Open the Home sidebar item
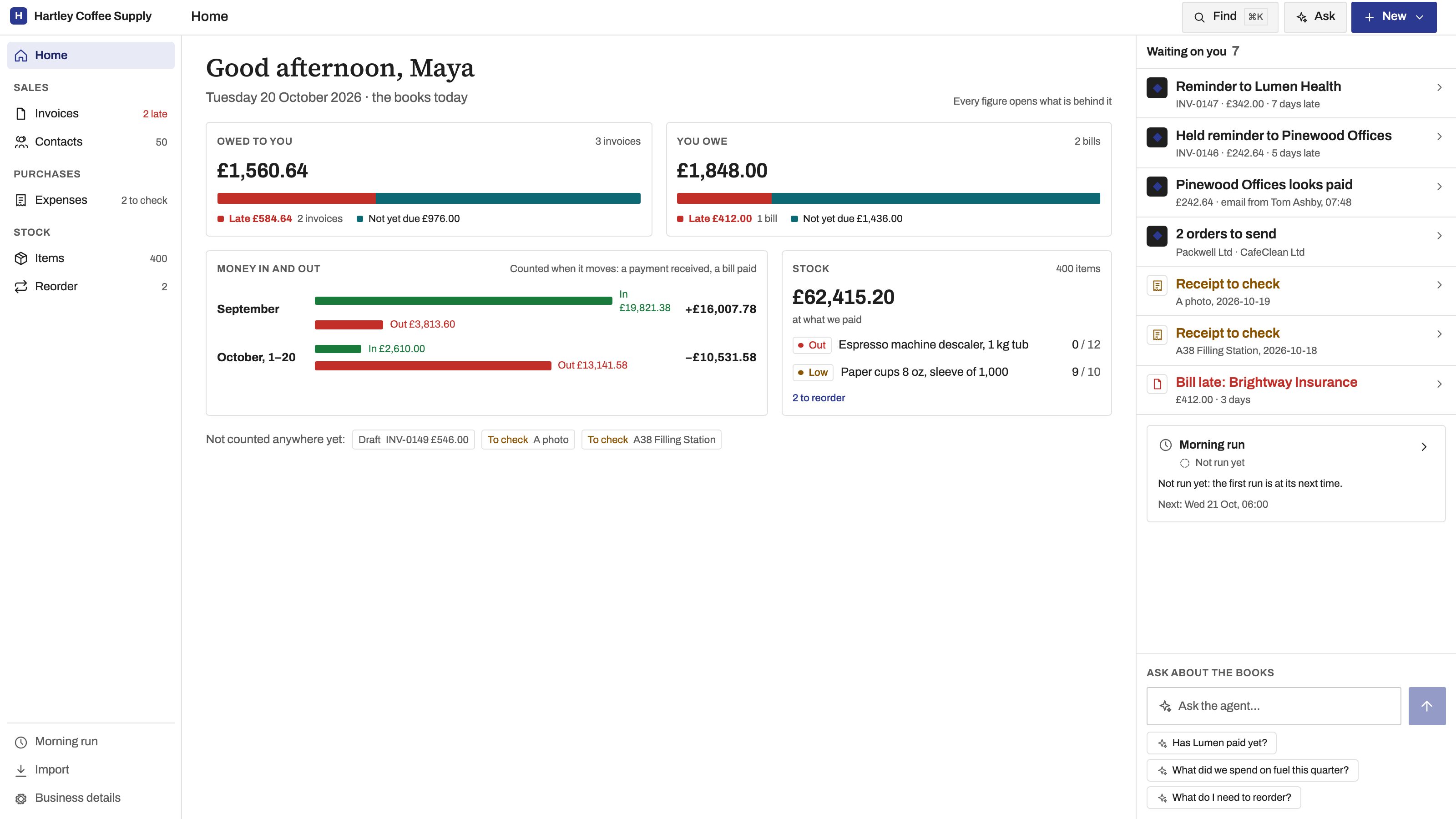Screen dimensions: 1456x819 [x=91, y=56]
